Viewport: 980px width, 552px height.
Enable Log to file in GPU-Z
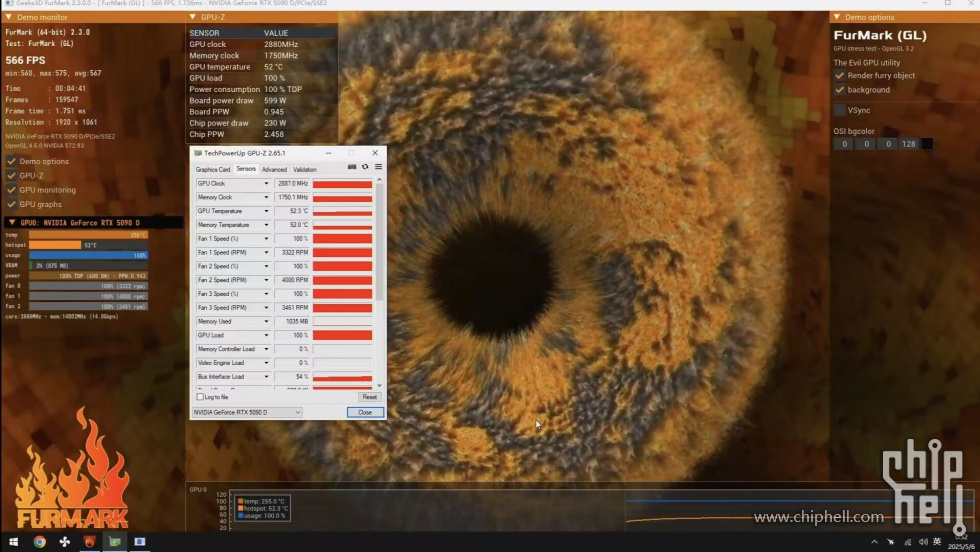(x=200, y=397)
